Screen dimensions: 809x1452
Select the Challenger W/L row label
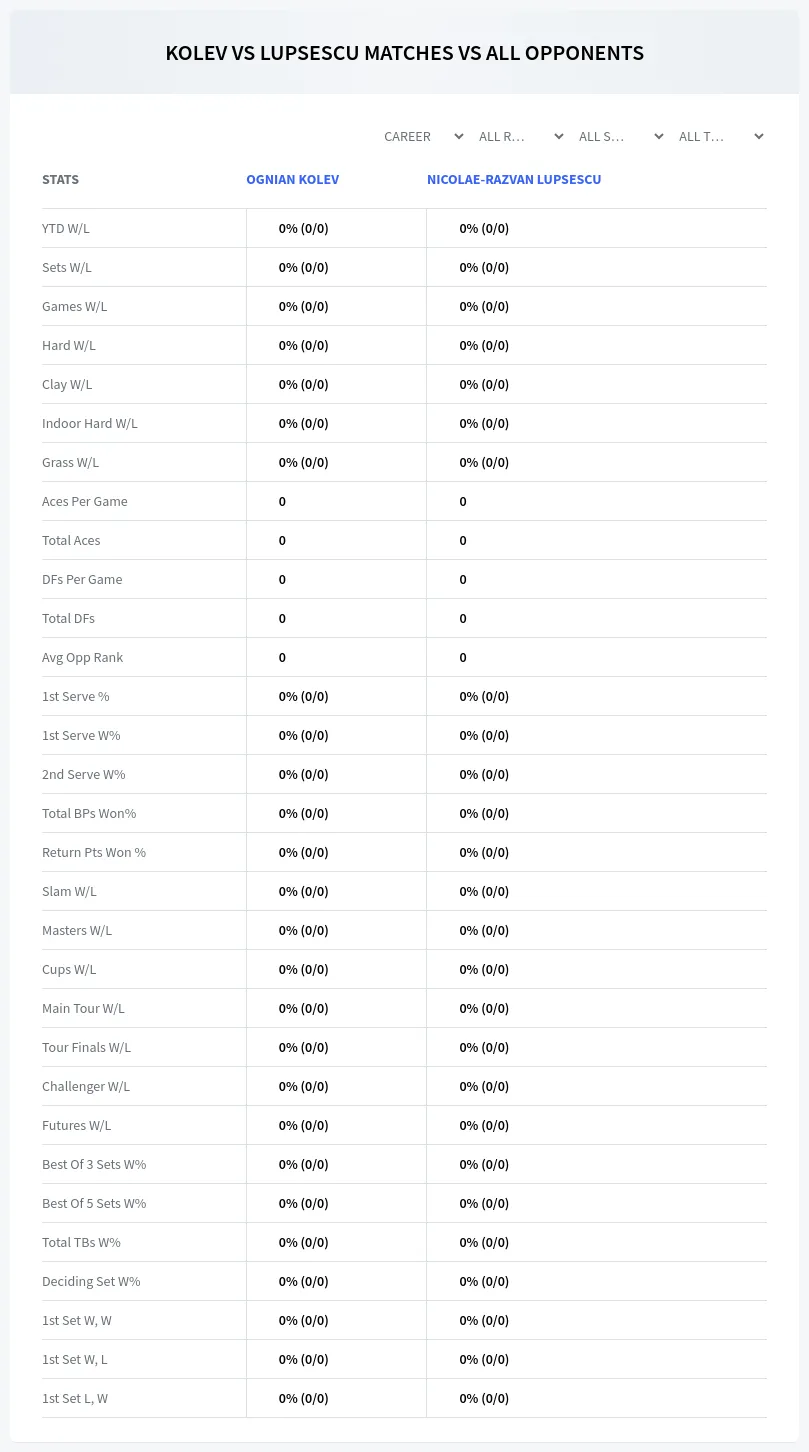coord(86,1086)
